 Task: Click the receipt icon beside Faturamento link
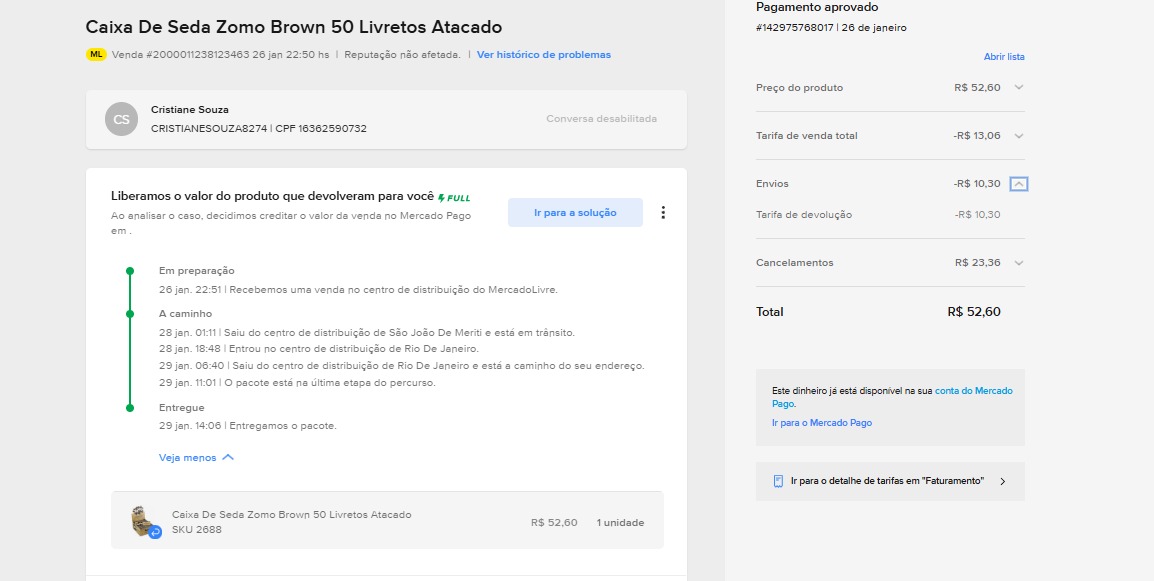pos(778,481)
